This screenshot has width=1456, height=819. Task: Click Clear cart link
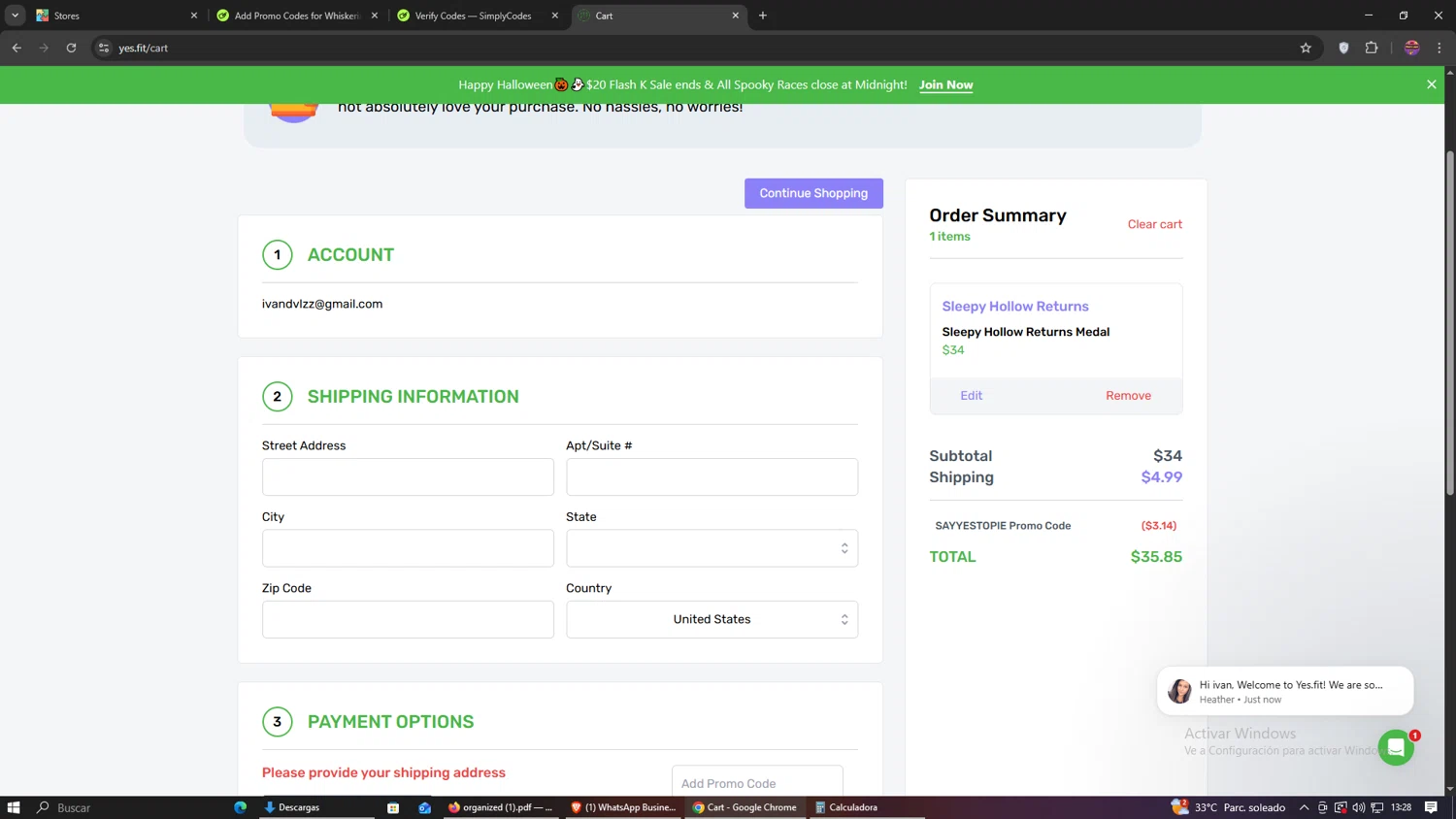[x=1154, y=224]
